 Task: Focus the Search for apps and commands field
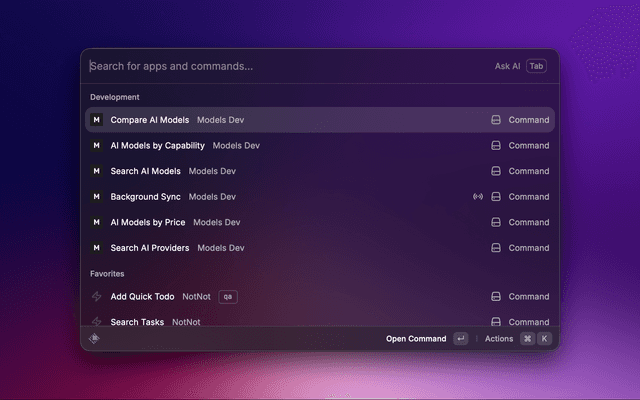[x=280, y=66]
